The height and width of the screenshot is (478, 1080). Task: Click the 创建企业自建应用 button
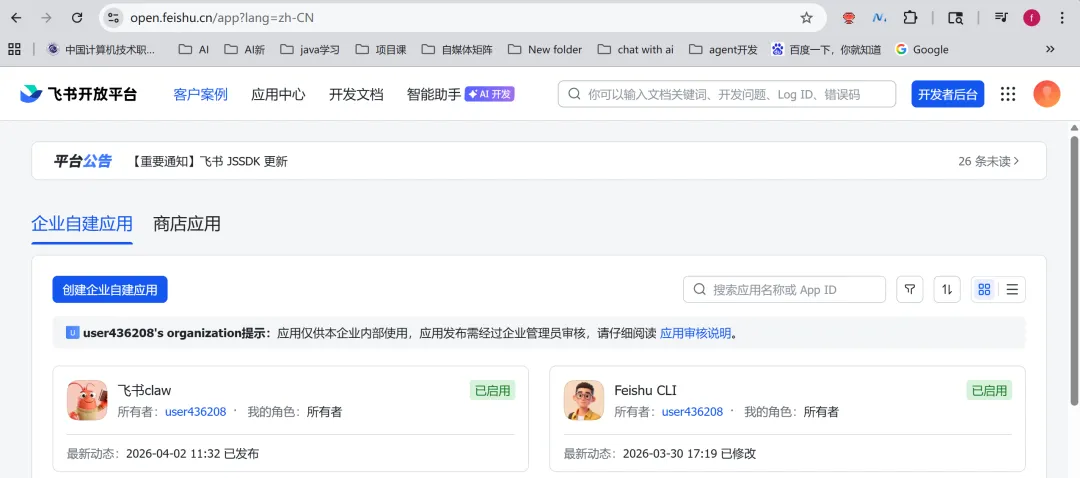(x=110, y=289)
